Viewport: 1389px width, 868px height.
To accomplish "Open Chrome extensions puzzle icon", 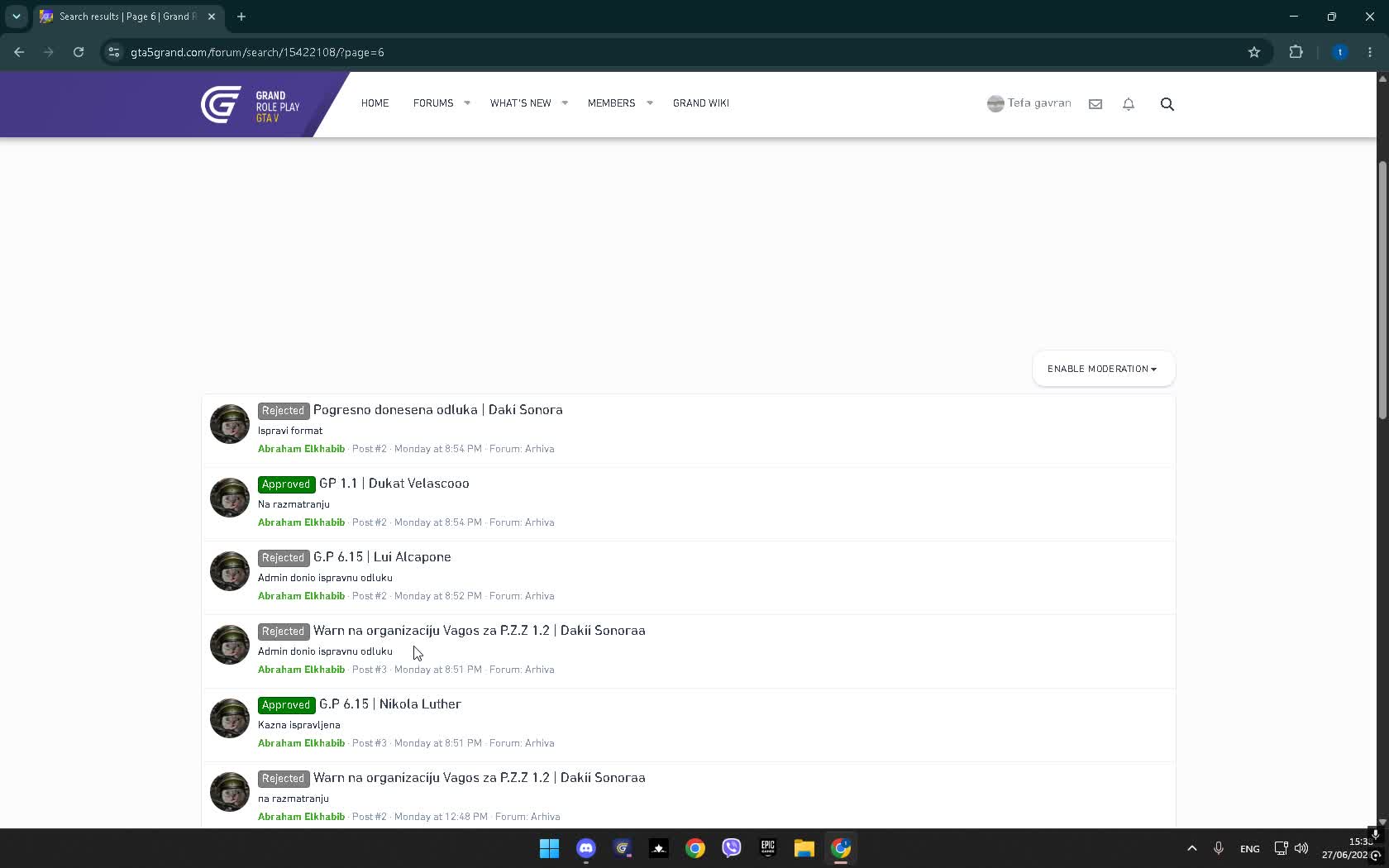I will coord(1296,52).
